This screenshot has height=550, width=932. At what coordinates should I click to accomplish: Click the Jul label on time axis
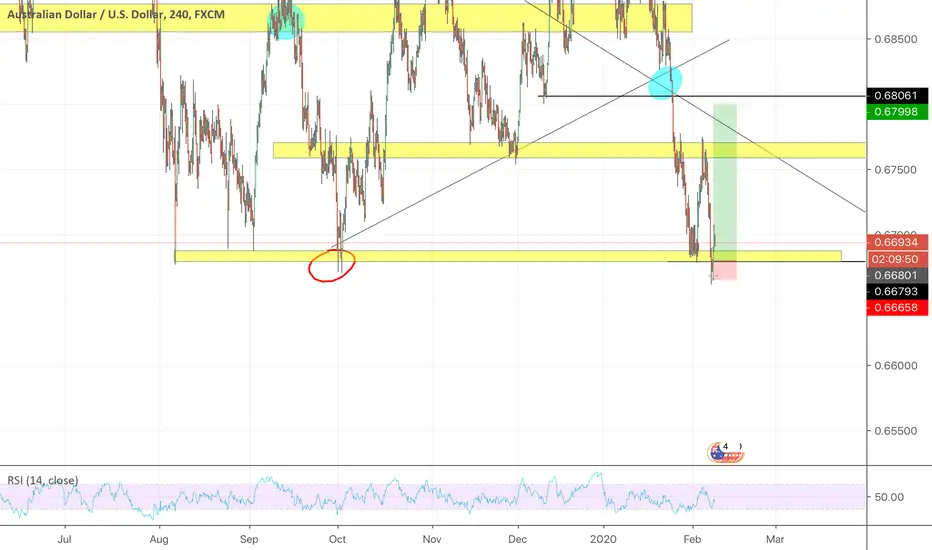click(64, 539)
